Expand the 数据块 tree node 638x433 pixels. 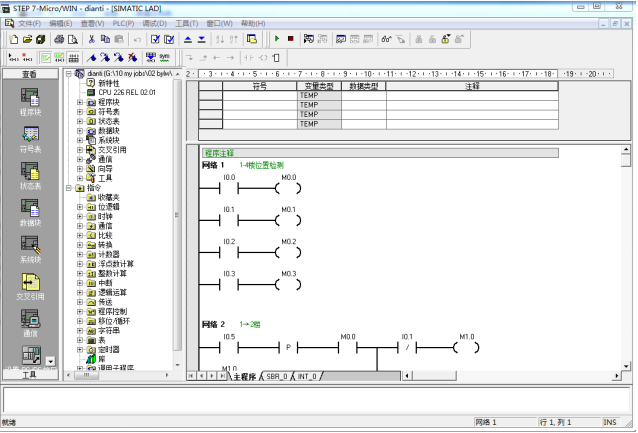pyautogui.click(x=80, y=131)
